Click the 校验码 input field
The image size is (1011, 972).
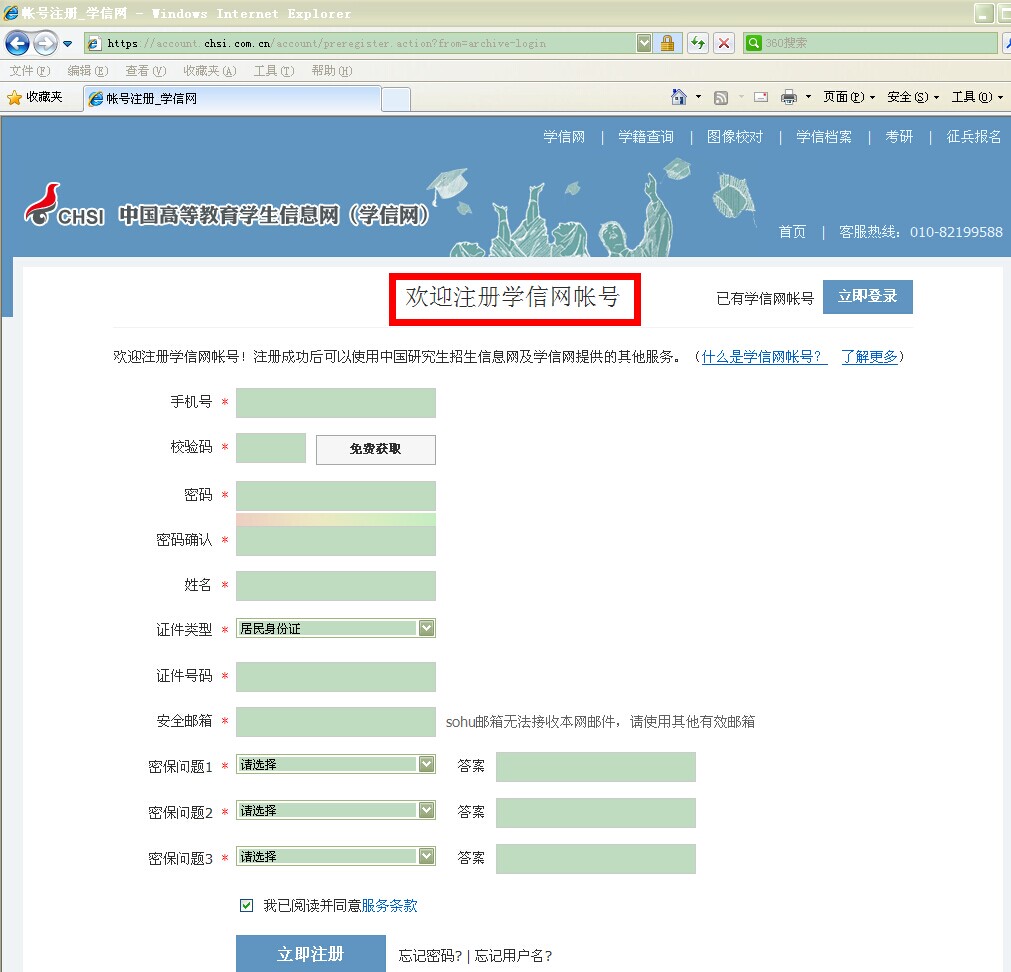[x=271, y=448]
